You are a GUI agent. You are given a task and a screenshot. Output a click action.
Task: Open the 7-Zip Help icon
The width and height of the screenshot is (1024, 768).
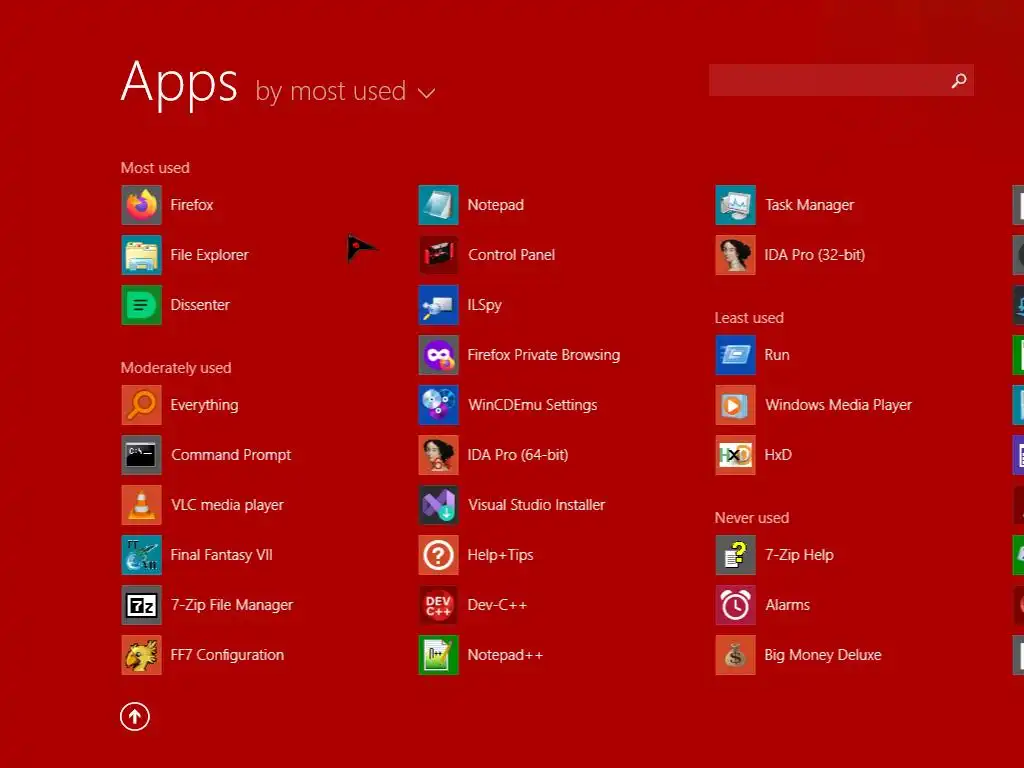(735, 555)
